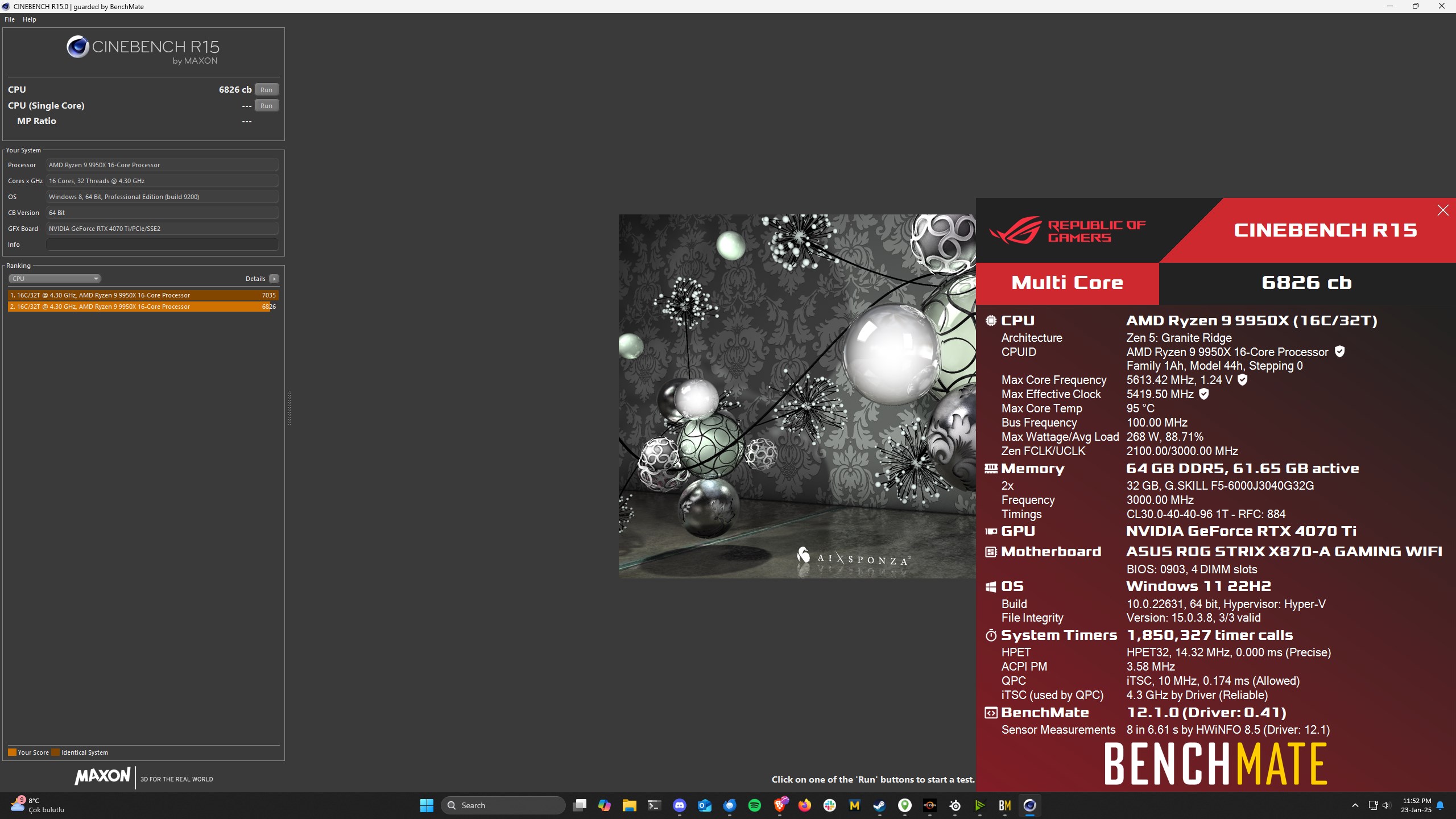Click the CPU chip icon in BenchMate panel
1456x819 pixels.
click(x=991, y=321)
